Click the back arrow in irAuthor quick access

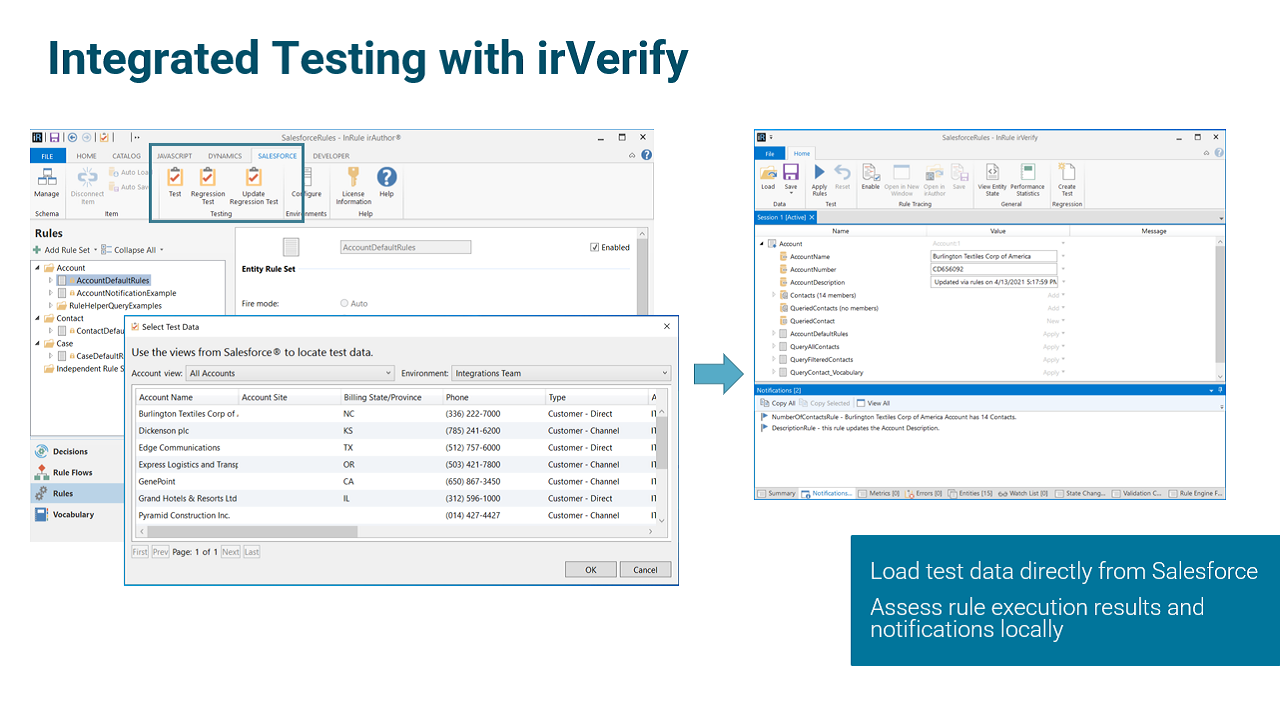click(x=72, y=137)
